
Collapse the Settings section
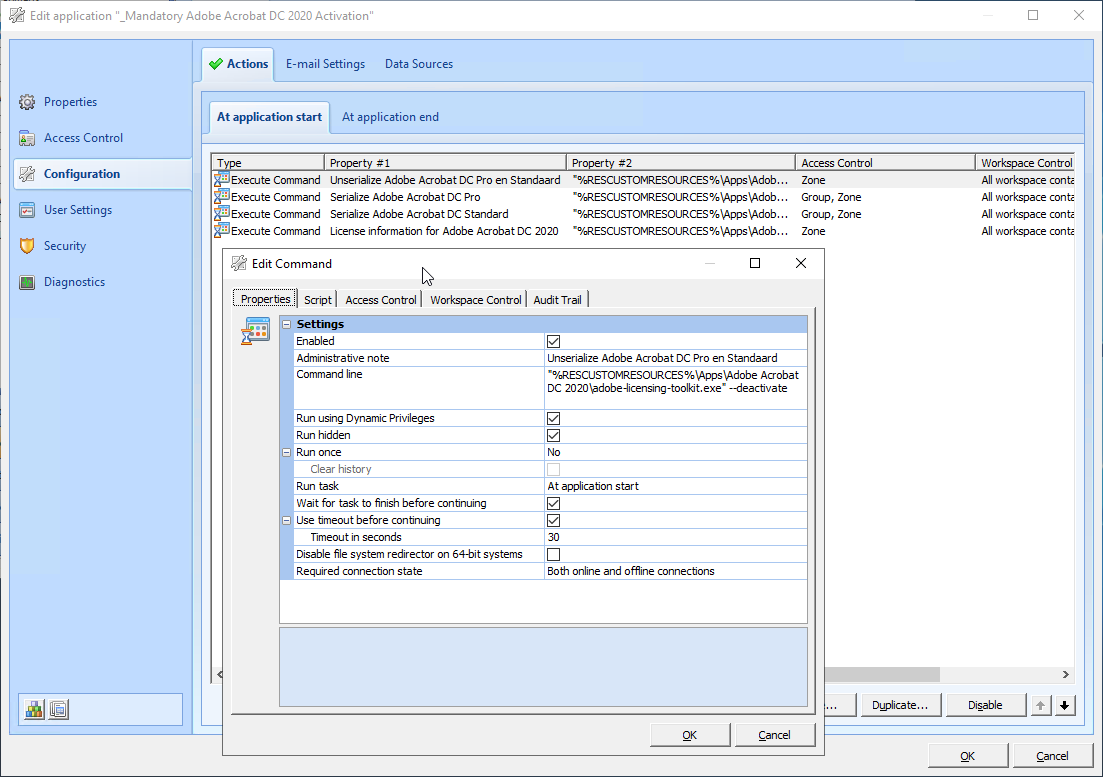287,324
